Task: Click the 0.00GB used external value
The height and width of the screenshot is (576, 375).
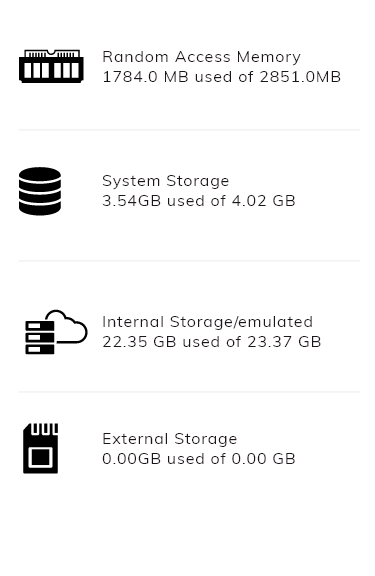Action: click(x=131, y=459)
